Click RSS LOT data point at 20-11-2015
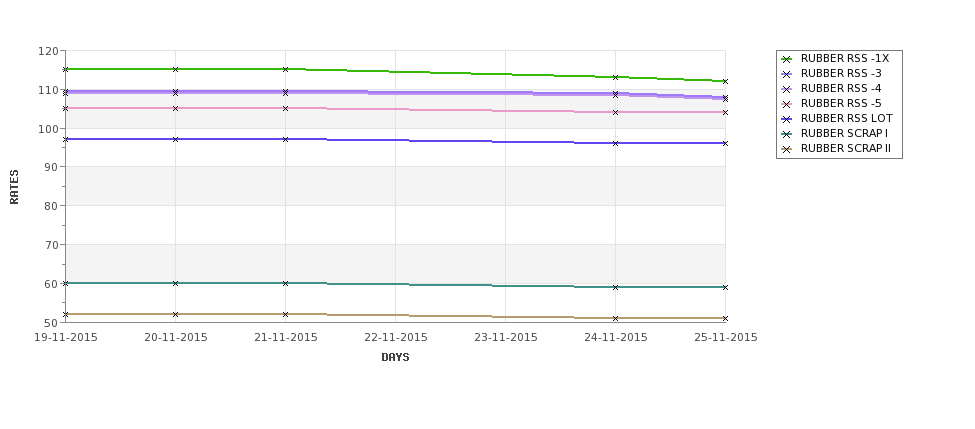The width and height of the screenshot is (975, 429). pyautogui.click(x=175, y=139)
